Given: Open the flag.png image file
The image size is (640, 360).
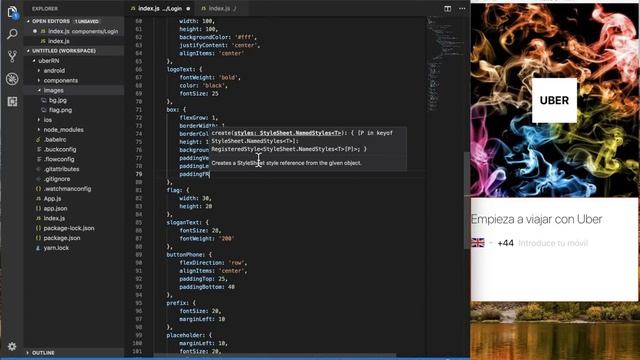Looking at the screenshot, I should tap(60, 110).
